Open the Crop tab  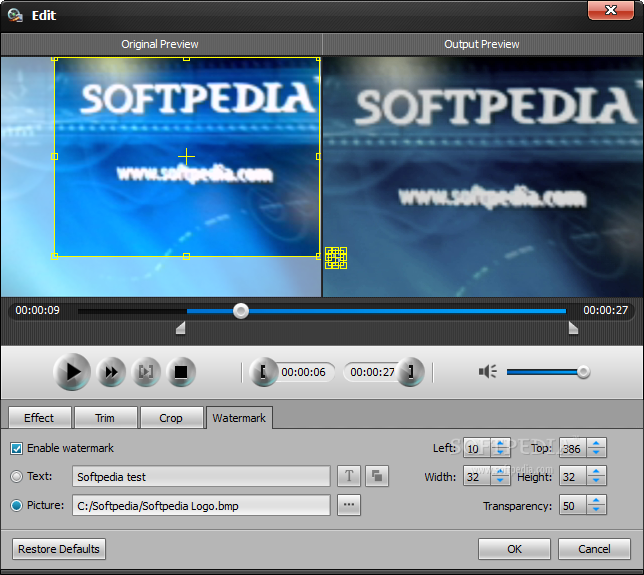tap(171, 418)
